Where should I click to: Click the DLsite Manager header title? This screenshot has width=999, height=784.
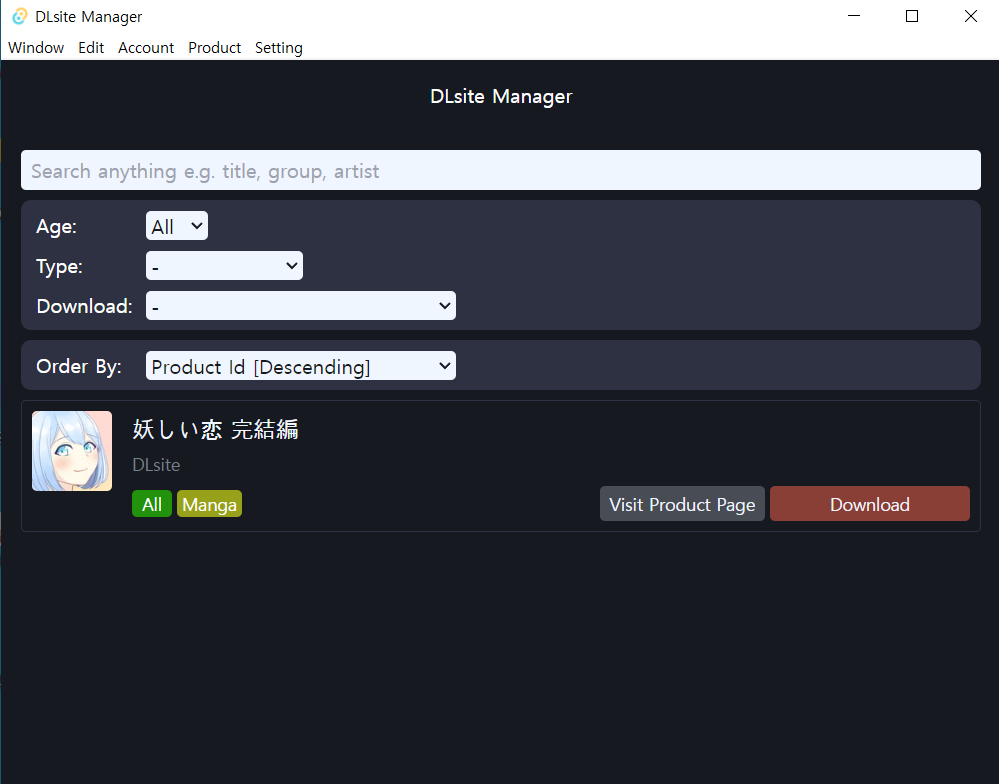[500, 96]
